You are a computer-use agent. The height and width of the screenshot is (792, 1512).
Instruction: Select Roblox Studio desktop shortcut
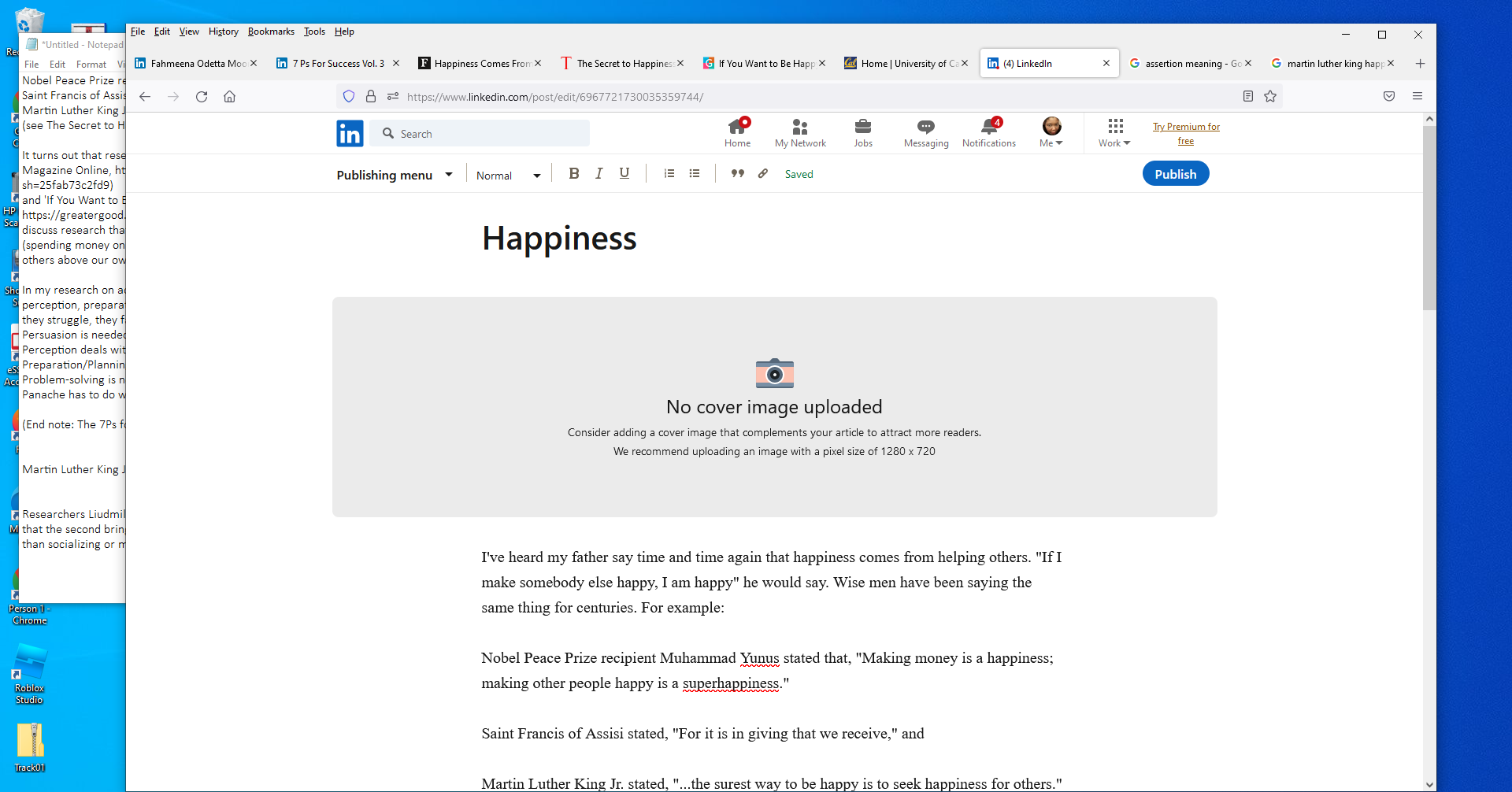(30, 674)
